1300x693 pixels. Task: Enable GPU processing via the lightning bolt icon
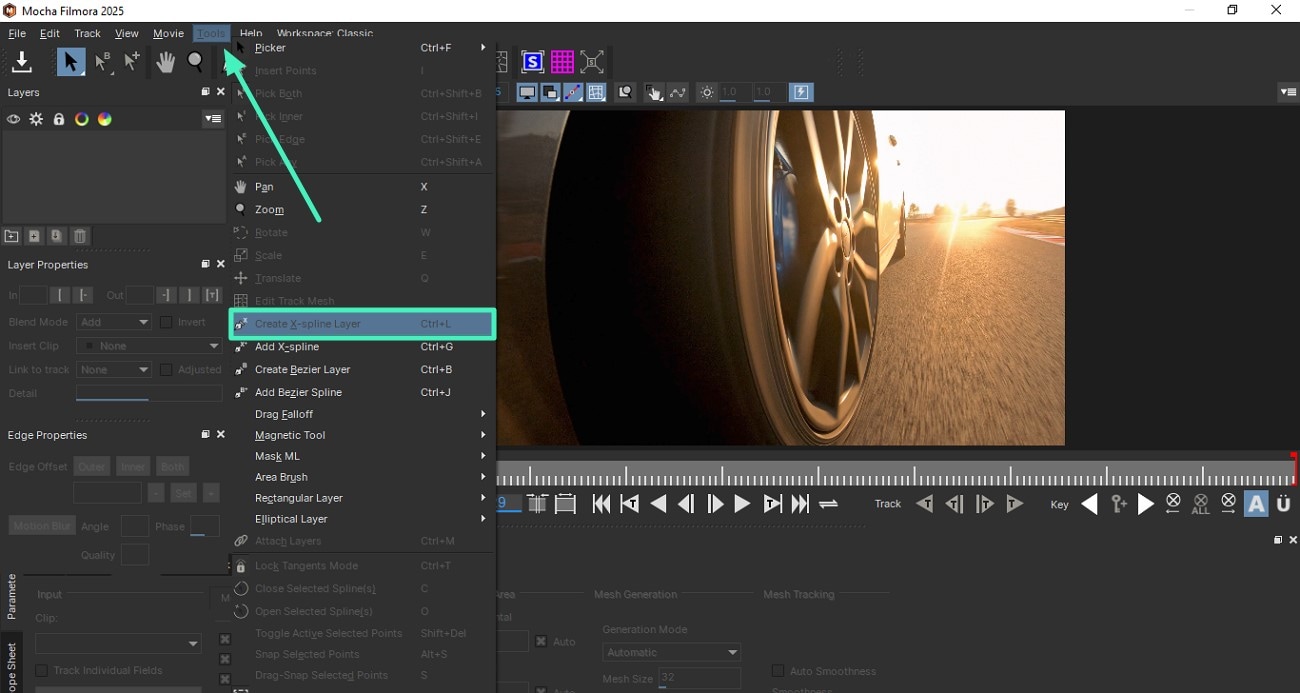click(800, 92)
